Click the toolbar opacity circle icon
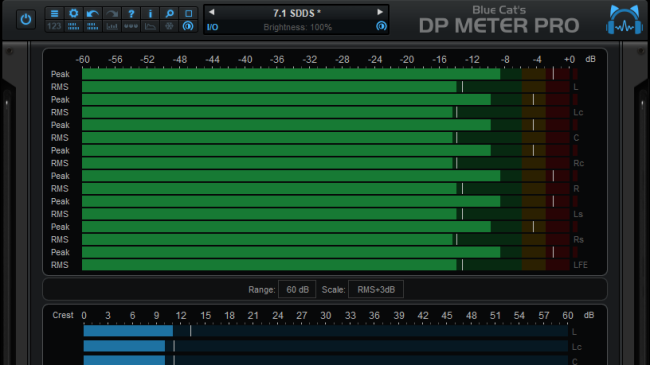This screenshot has height=365, width=650. (188, 26)
